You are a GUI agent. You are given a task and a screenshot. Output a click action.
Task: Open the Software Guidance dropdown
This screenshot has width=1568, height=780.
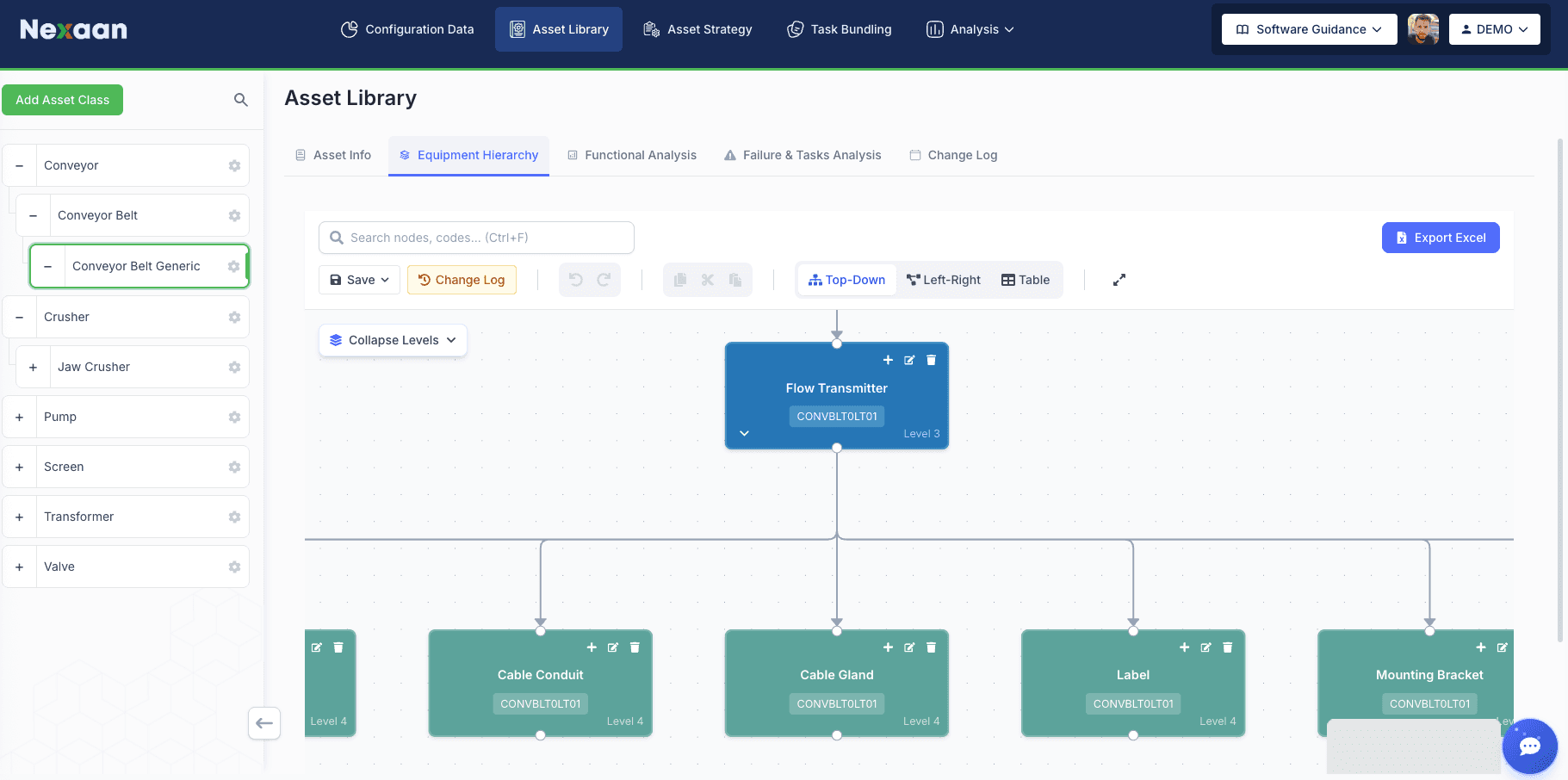[1309, 29]
